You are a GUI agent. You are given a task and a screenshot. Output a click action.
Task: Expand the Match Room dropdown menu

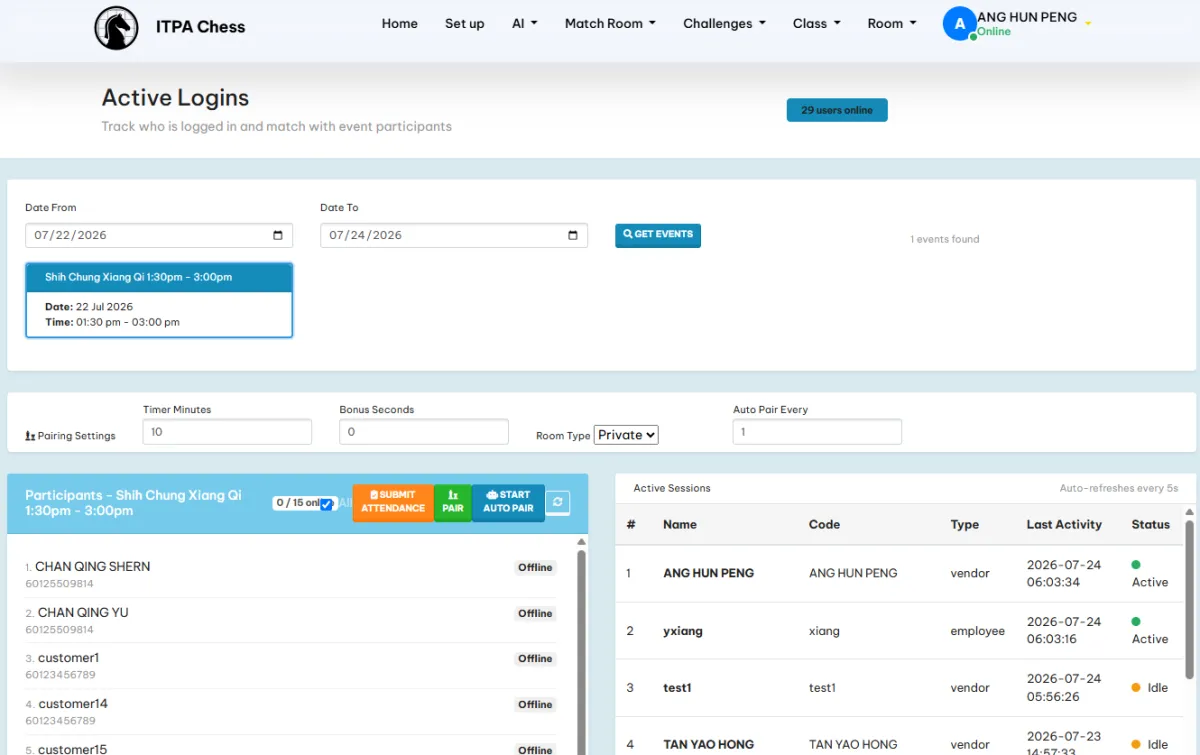pyautogui.click(x=610, y=24)
